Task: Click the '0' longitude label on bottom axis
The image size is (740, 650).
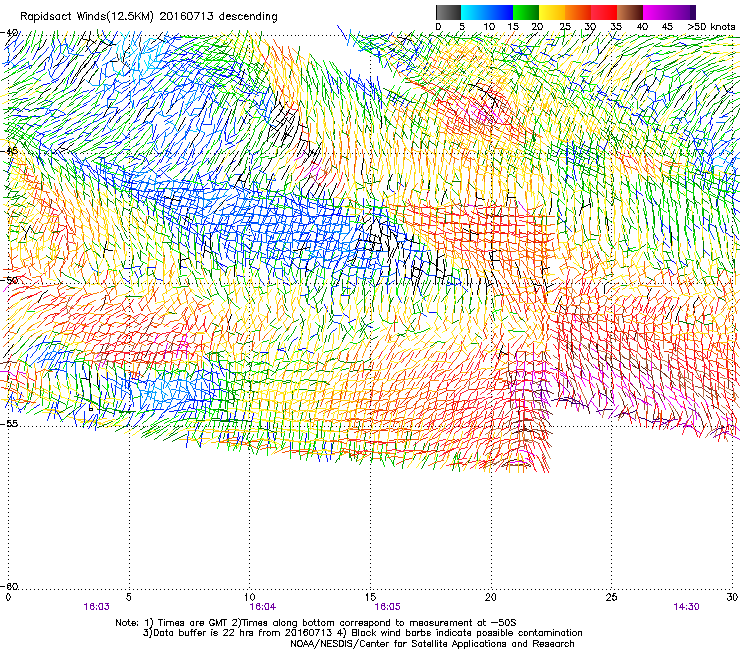Action: click(x=8, y=597)
